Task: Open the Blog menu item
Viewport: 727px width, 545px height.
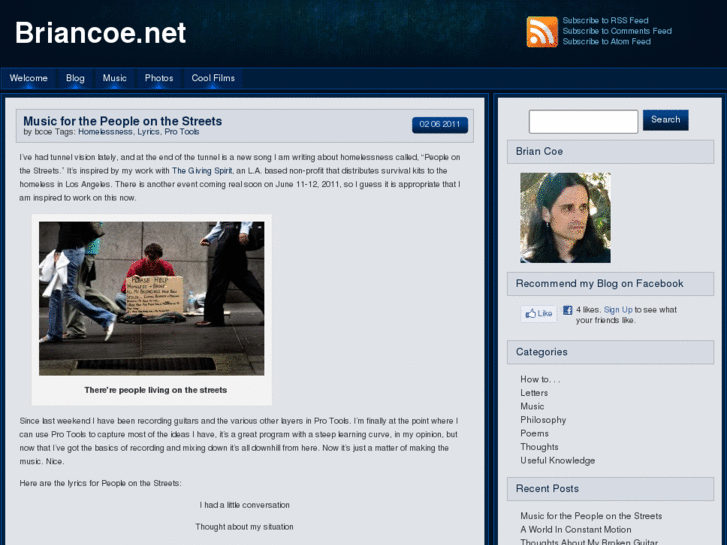Action: (75, 78)
